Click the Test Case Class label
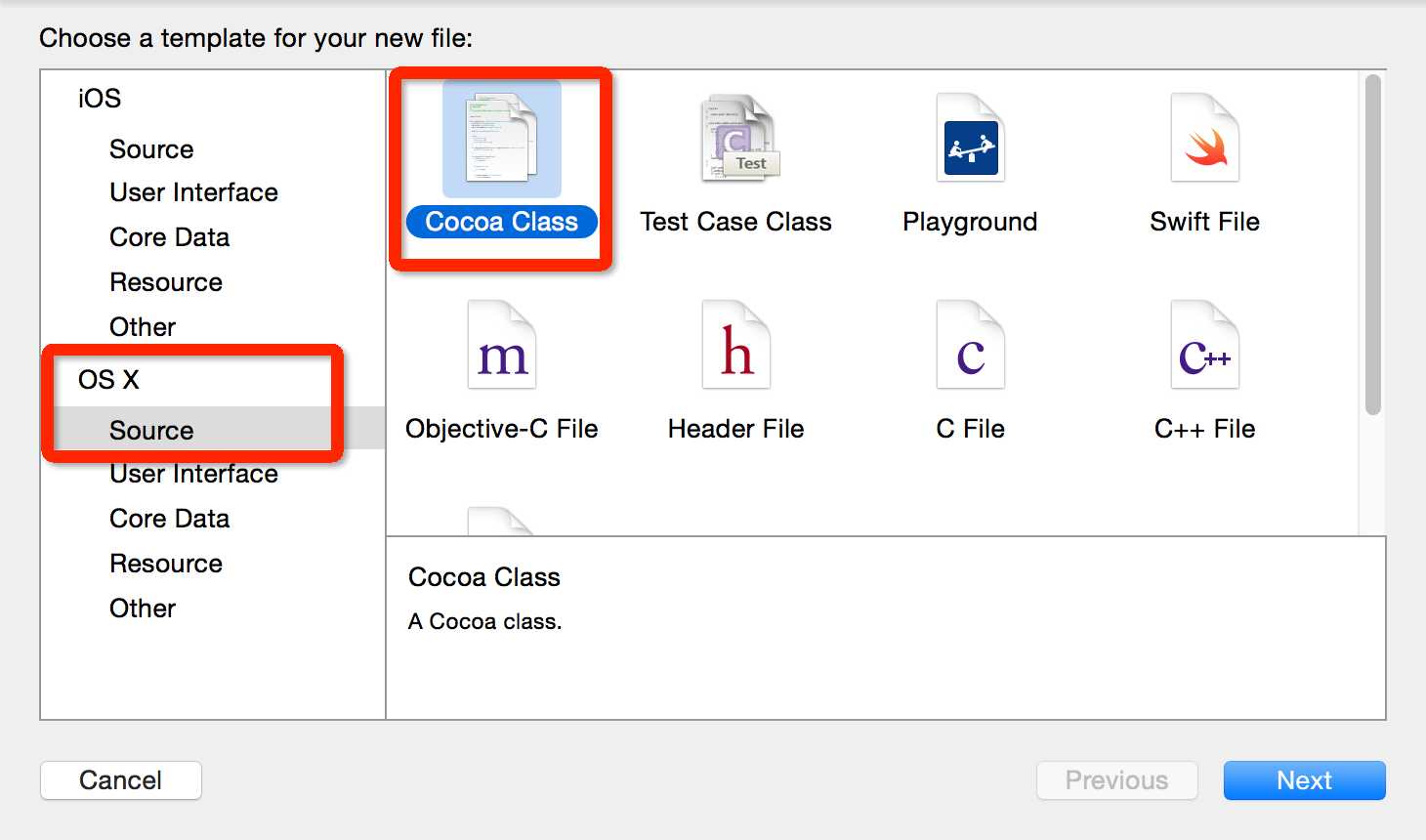The height and width of the screenshot is (840, 1426). click(x=736, y=222)
